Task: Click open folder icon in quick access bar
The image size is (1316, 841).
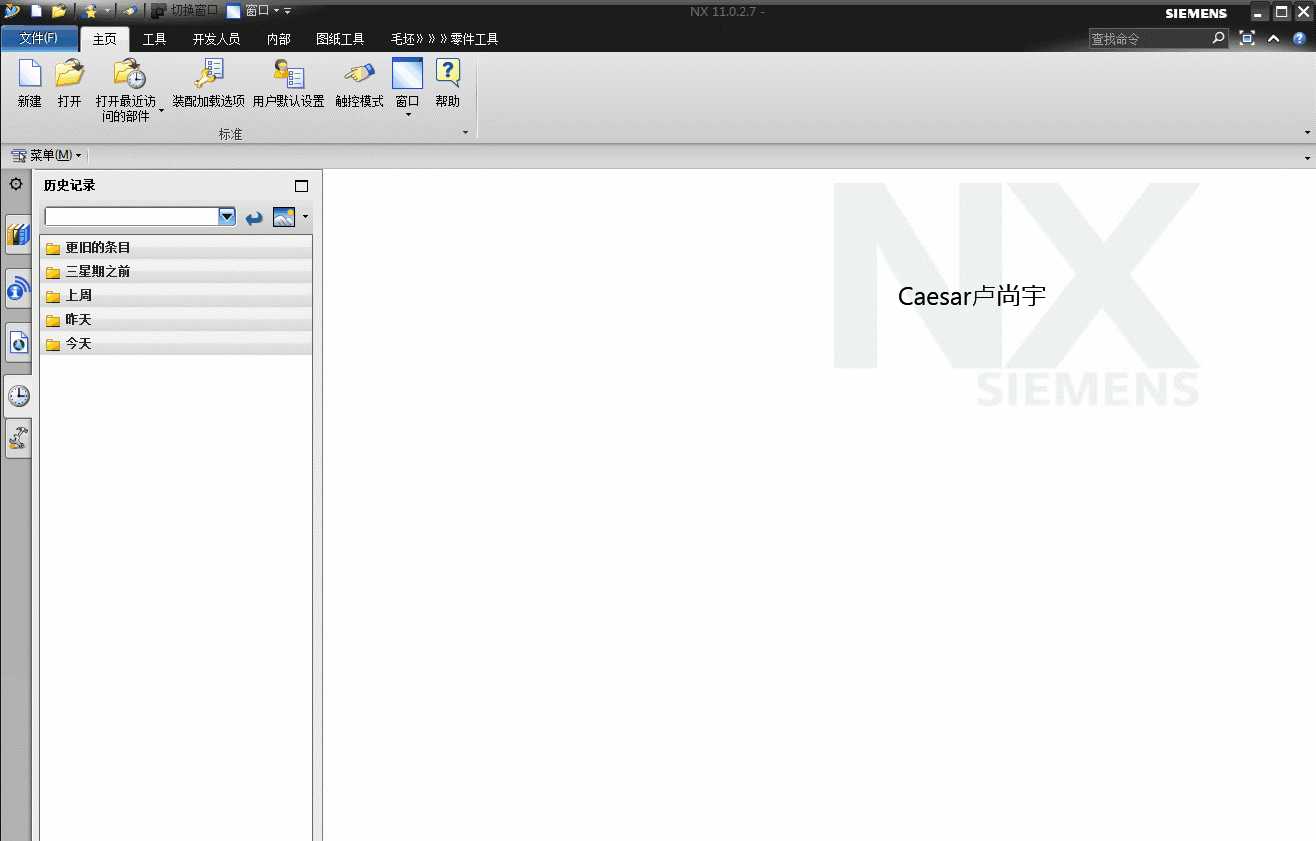Action: click(59, 11)
